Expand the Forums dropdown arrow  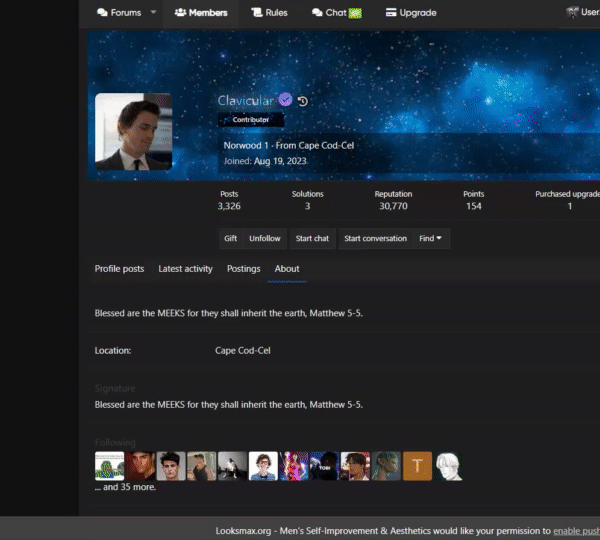pyautogui.click(x=153, y=13)
